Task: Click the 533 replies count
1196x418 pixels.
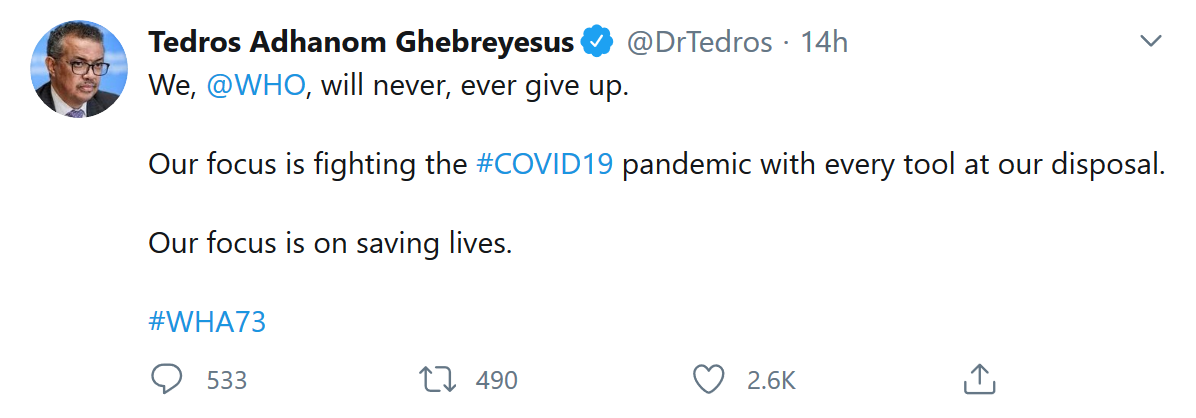Action: pos(227,380)
